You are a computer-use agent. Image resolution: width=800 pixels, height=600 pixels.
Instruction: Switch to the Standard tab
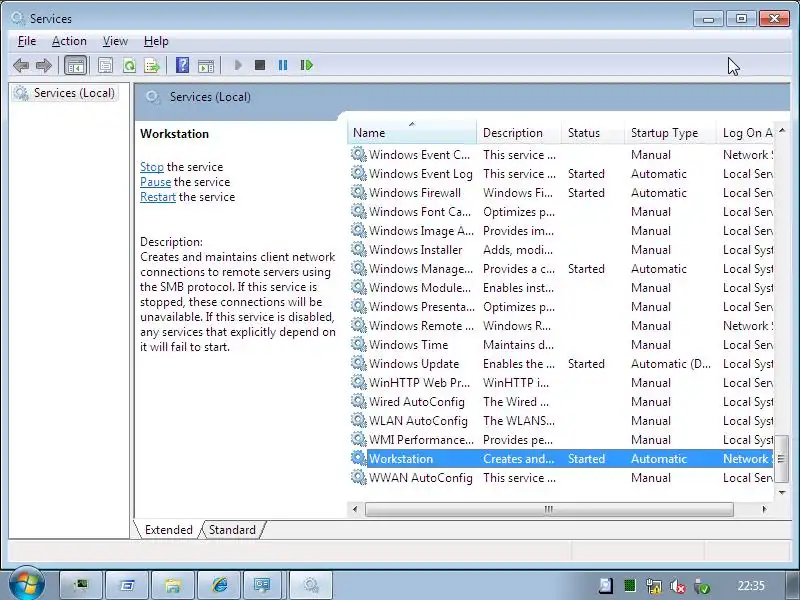232,530
